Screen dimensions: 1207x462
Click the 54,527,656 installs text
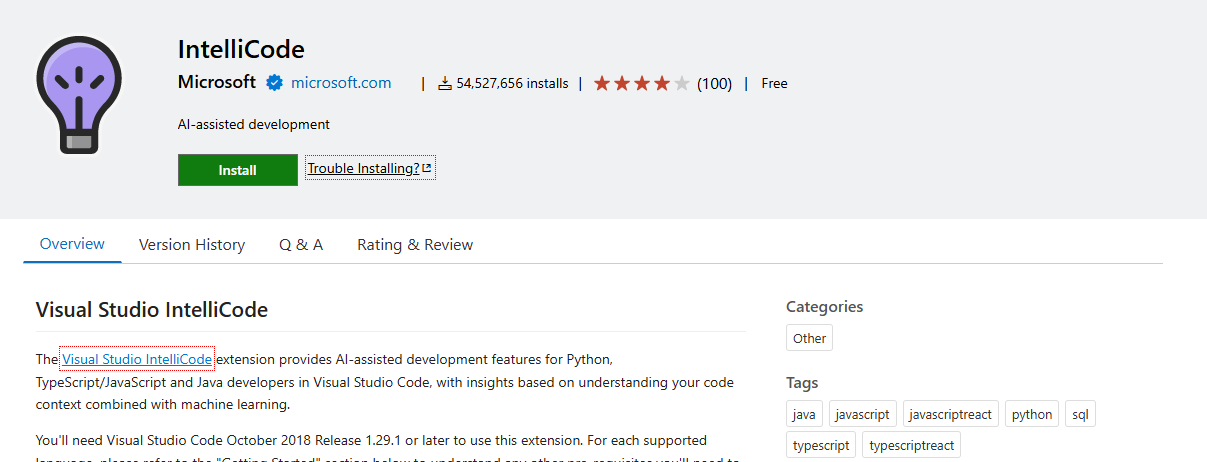pyautogui.click(x=512, y=84)
